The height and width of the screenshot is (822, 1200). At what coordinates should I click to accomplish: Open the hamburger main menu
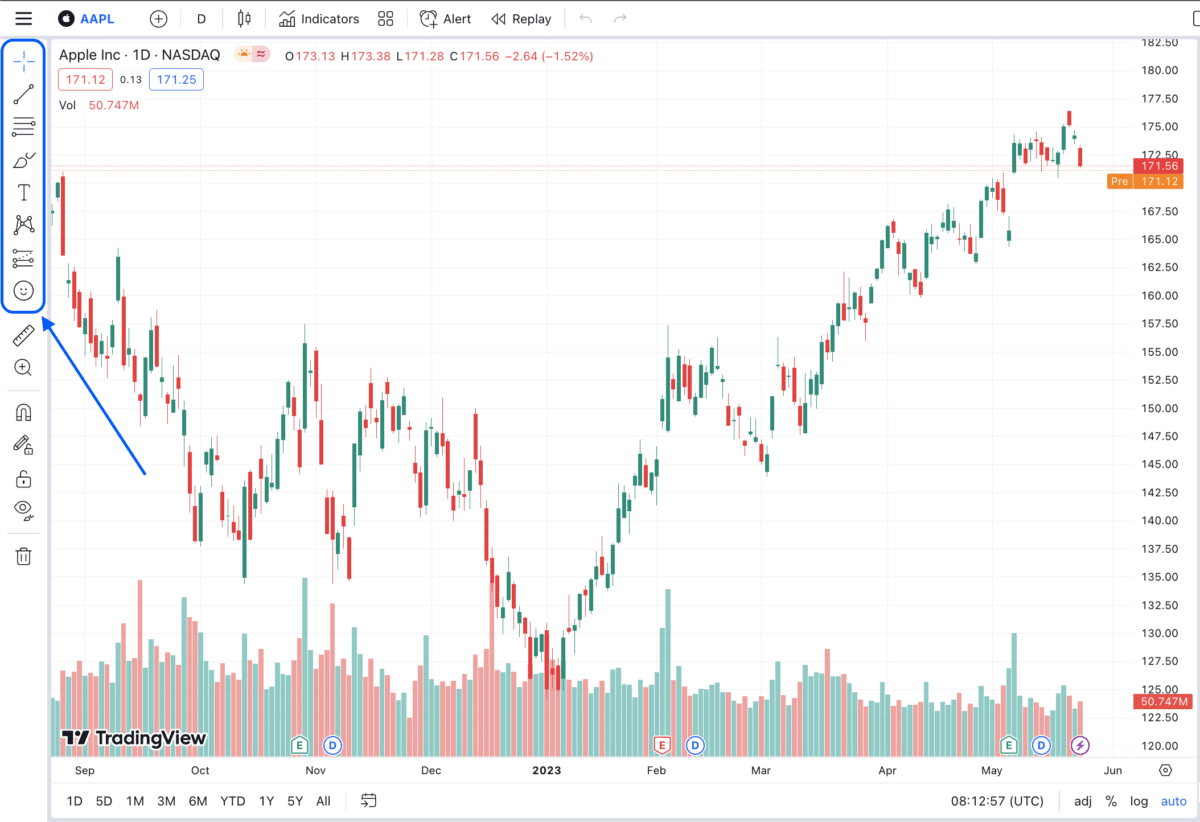24,19
